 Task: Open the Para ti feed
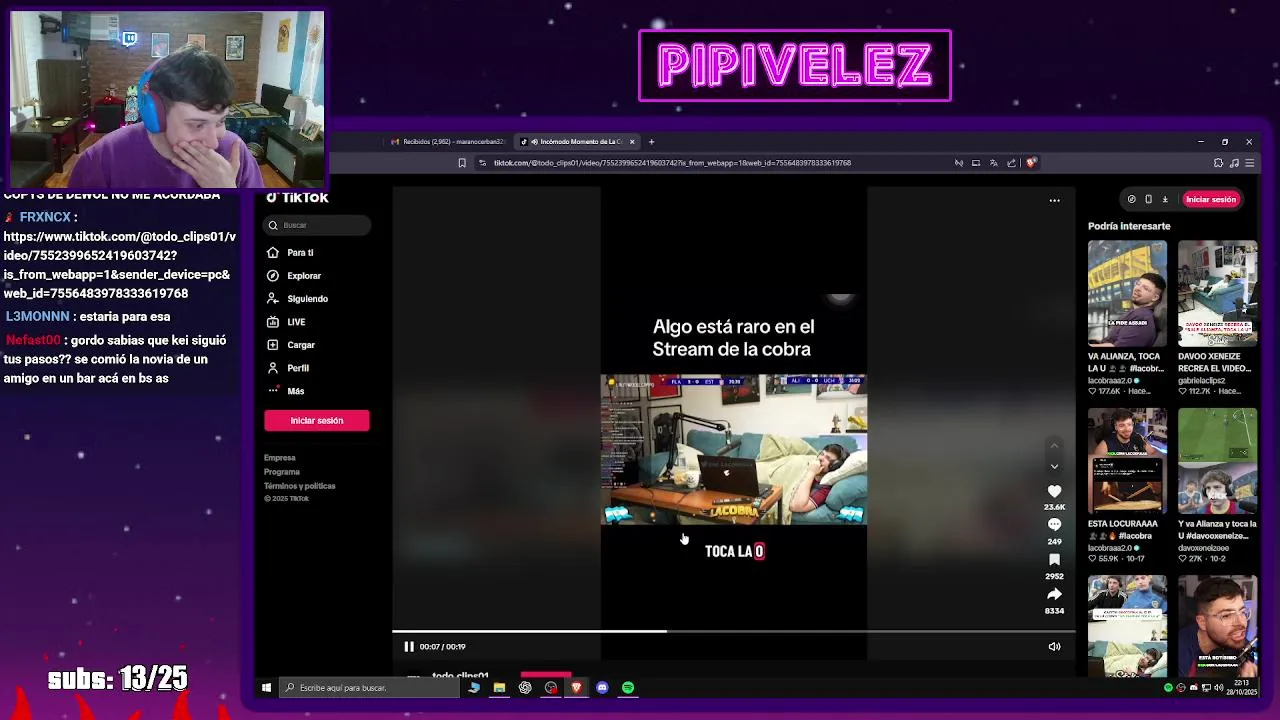[x=300, y=253]
